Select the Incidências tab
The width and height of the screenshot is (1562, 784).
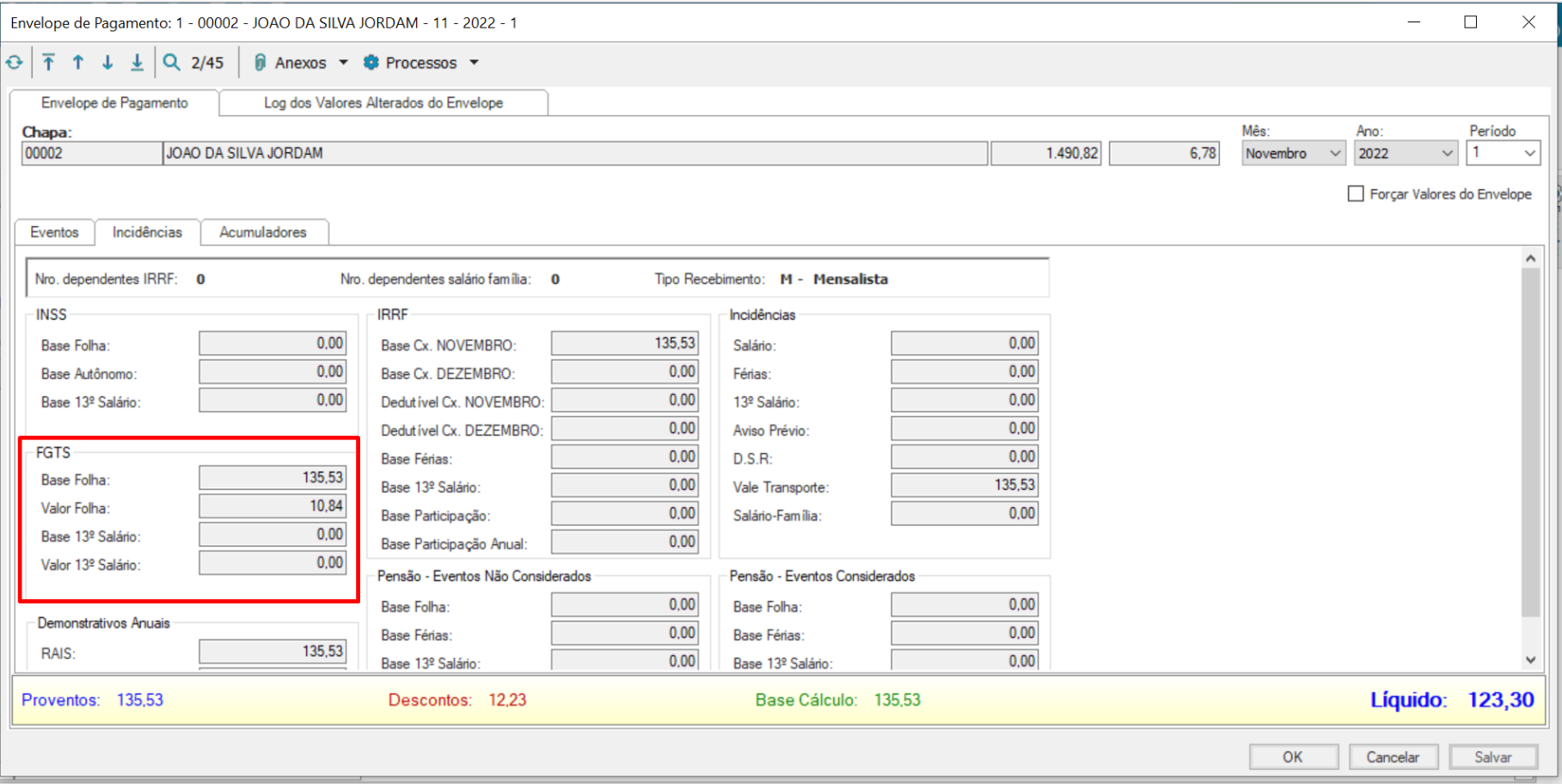pyautogui.click(x=147, y=233)
